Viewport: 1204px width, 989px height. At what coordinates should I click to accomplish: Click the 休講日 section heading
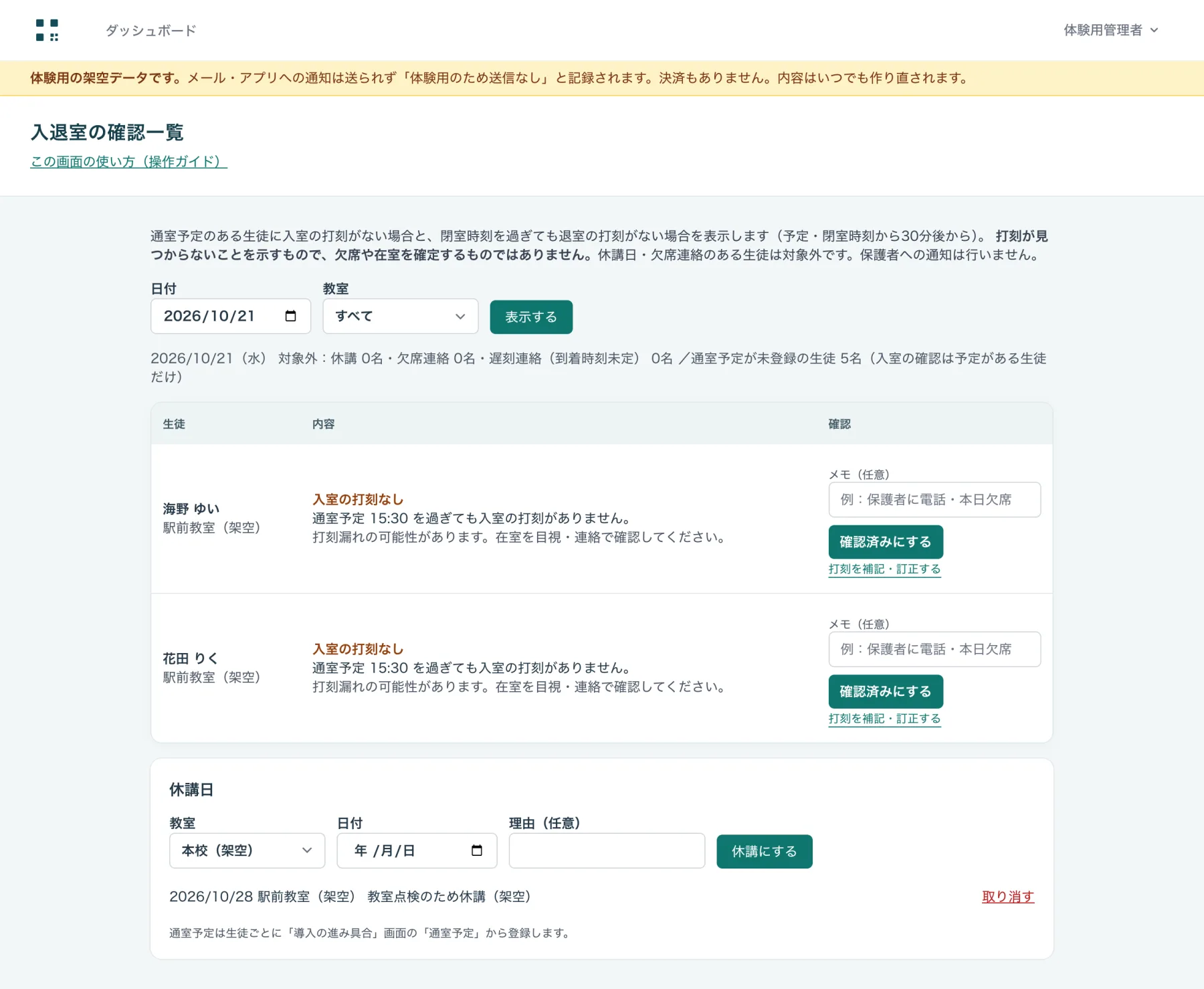point(191,790)
